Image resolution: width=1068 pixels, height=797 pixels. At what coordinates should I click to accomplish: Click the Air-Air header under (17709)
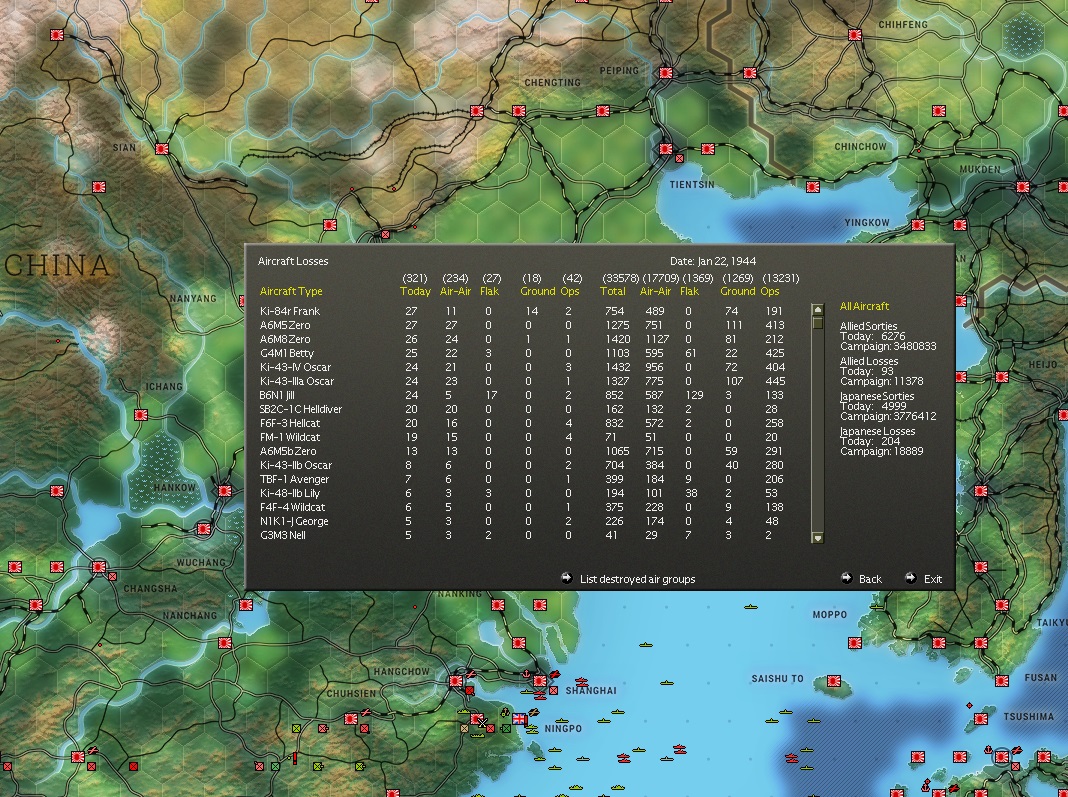(655, 292)
